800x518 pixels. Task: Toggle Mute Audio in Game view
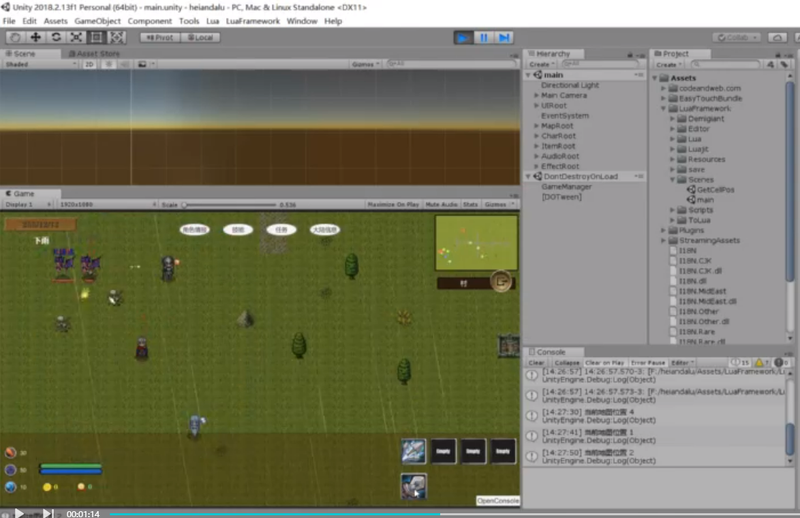click(441, 204)
